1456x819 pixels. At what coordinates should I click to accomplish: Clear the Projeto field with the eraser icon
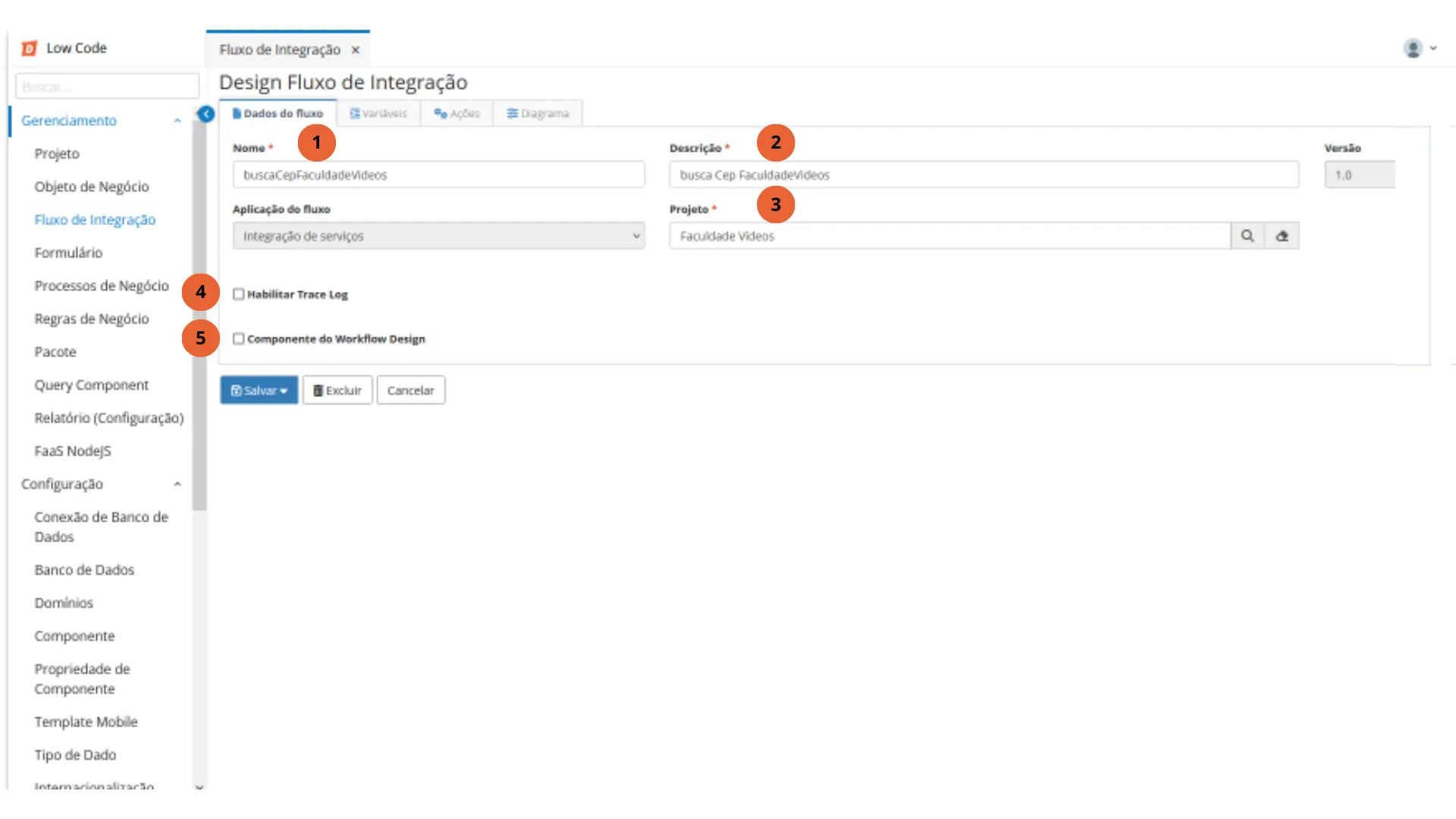[x=1282, y=236]
